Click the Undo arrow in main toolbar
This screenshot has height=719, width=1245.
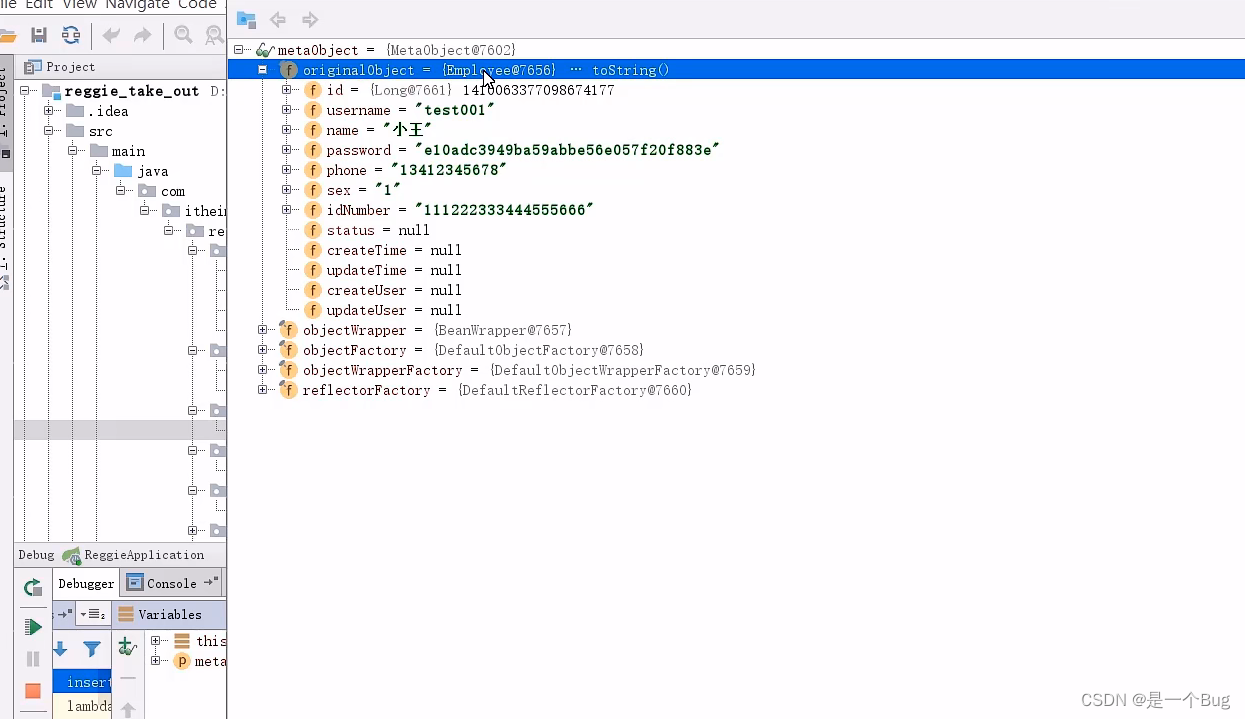coord(111,35)
